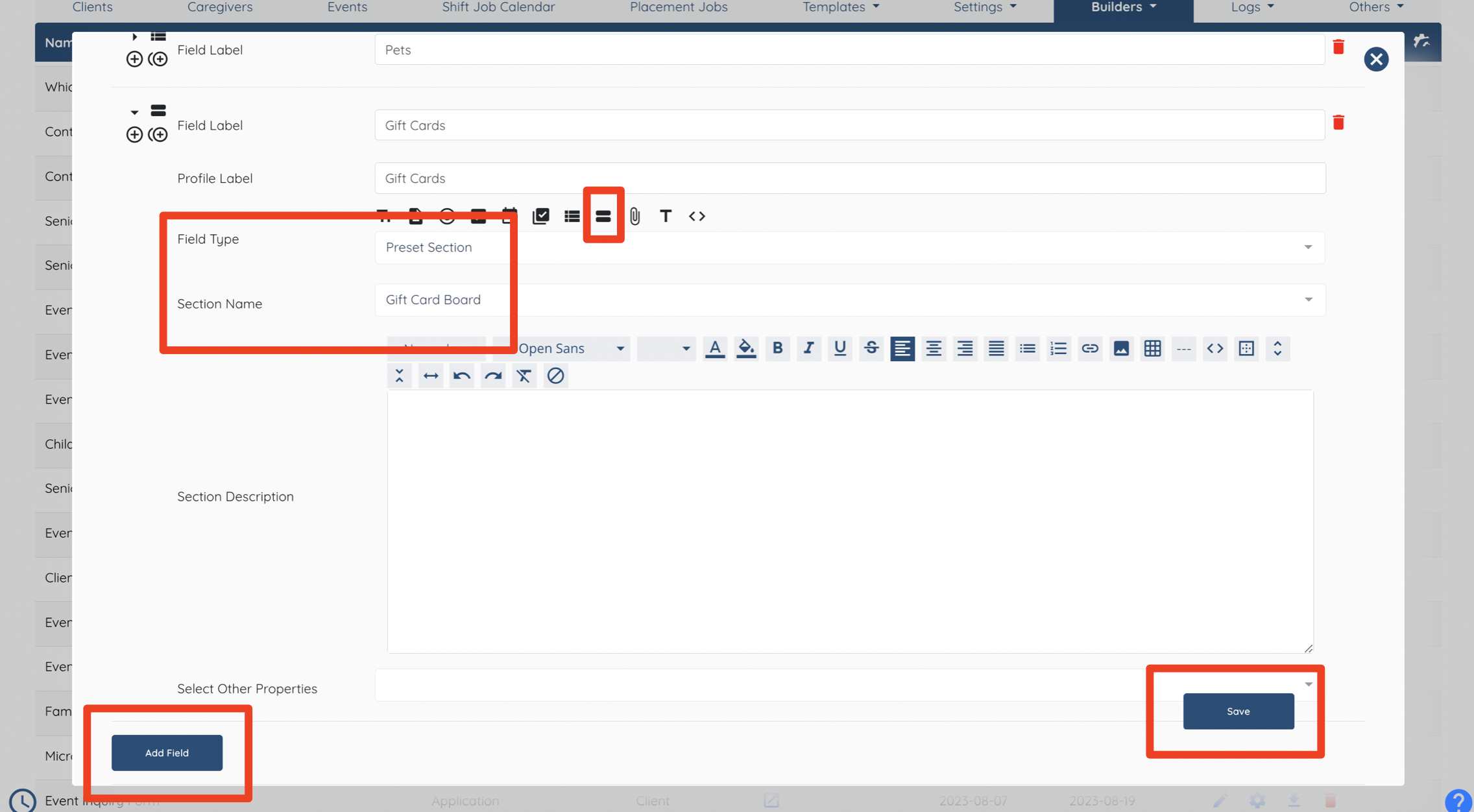This screenshot has width=1474, height=812.
Task: Click the collapse vertical arrows editor icon
Action: (x=400, y=376)
